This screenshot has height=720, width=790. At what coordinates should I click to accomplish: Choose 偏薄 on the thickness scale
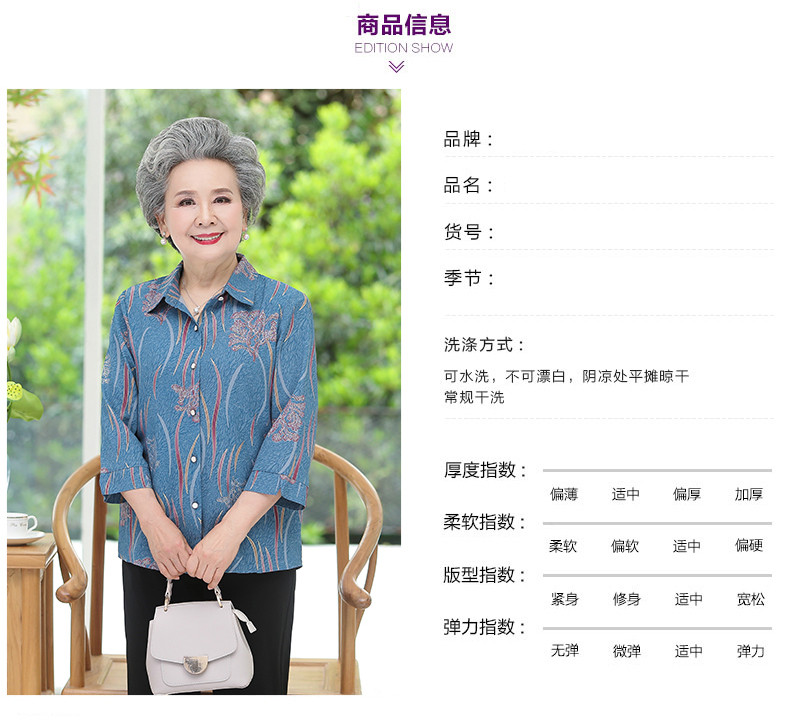564,494
